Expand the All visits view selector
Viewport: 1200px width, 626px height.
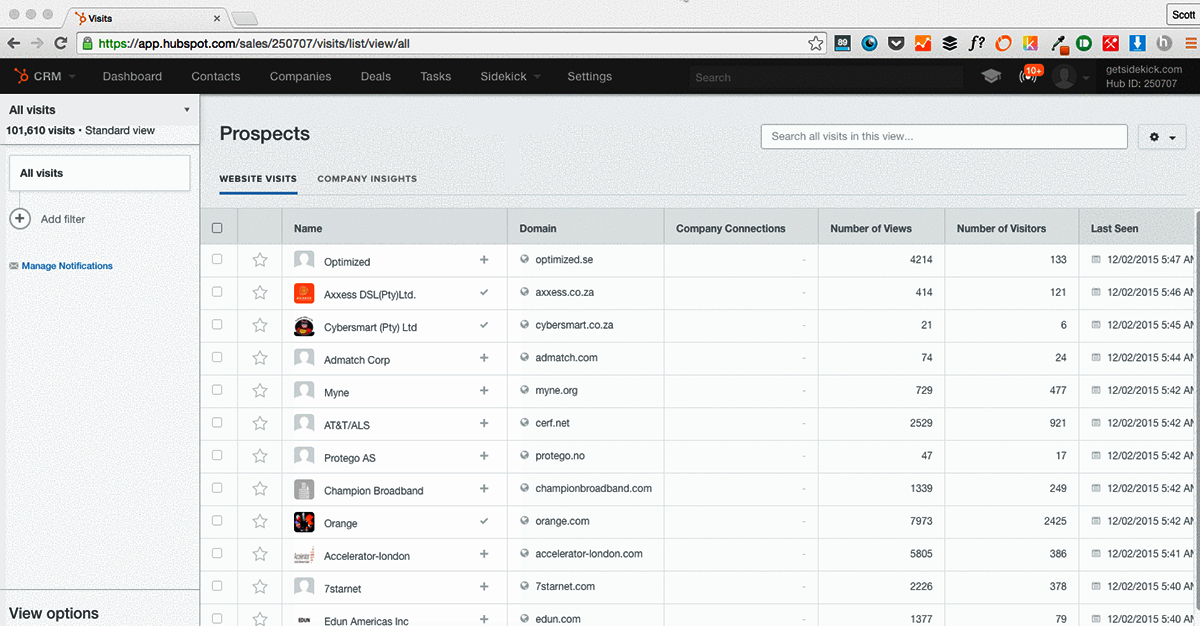tap(187, 110)
